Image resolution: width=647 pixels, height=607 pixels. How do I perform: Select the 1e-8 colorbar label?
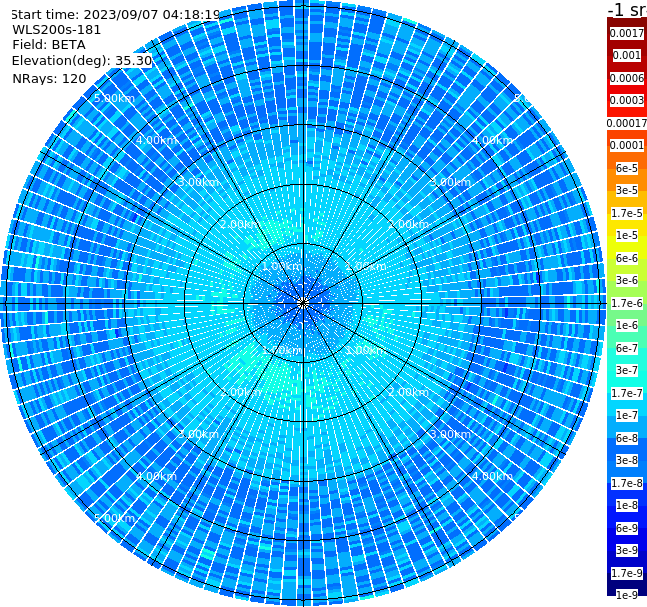click(x=627, y=505)
